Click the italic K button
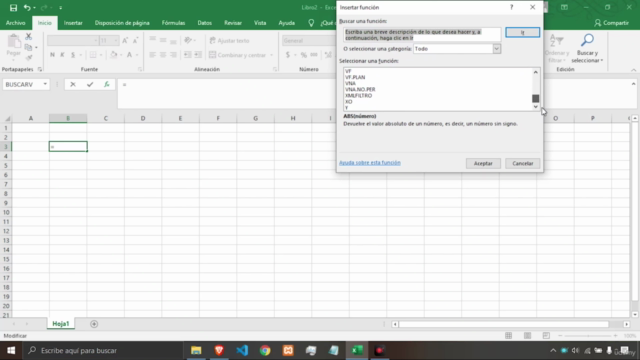Image resolution: width=640 pixels, height=360 pixels. 62,55
